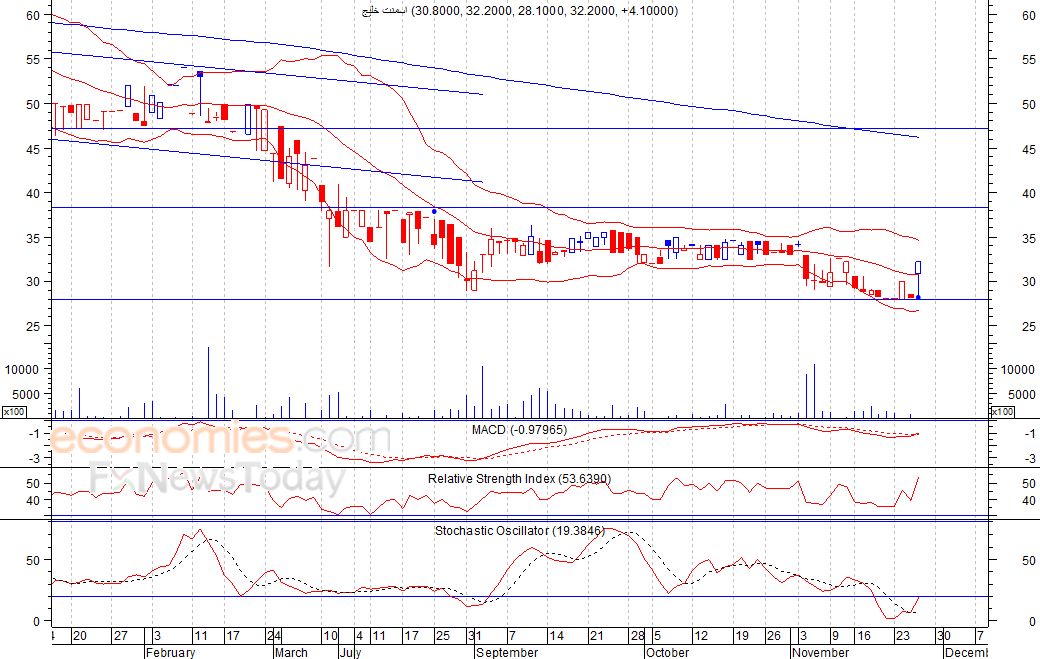Click the March month label on time axis

click(291, 652)
